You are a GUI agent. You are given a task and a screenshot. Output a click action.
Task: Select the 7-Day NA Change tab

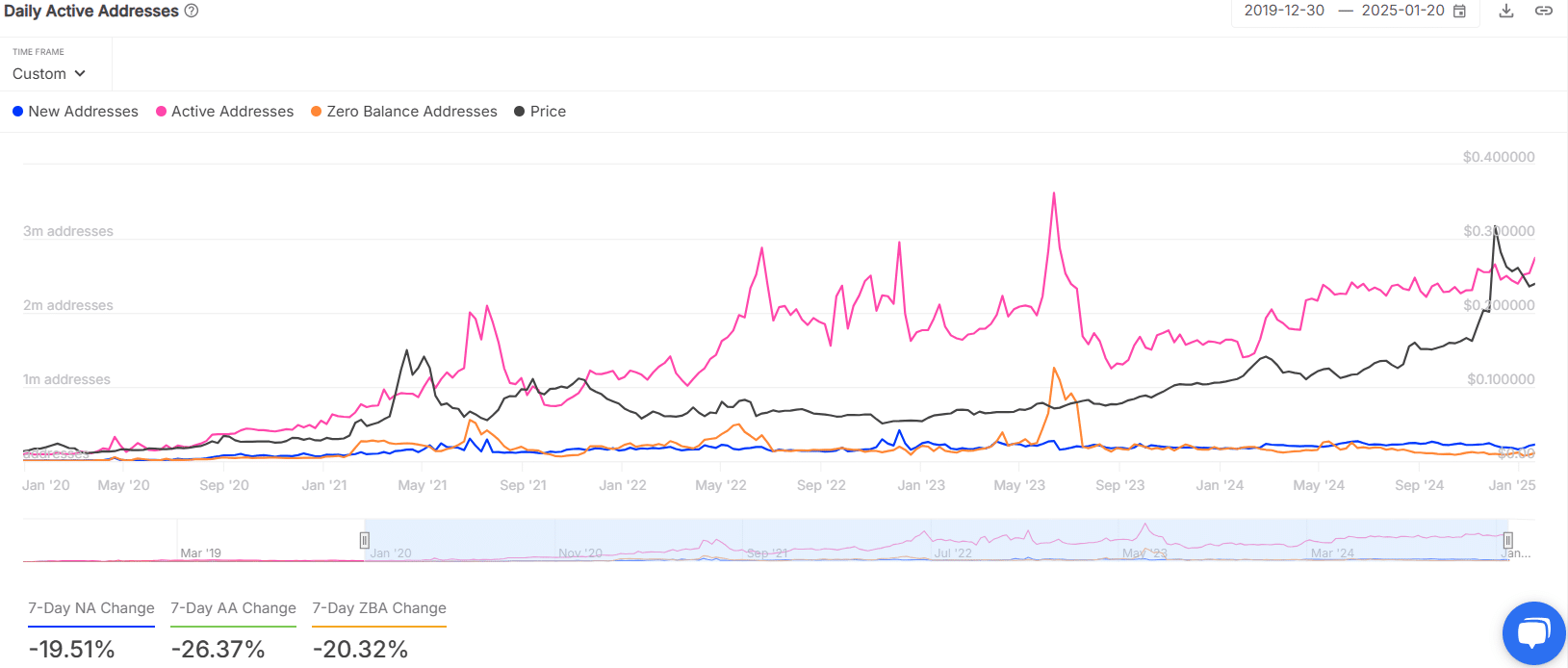click(91, 608)
